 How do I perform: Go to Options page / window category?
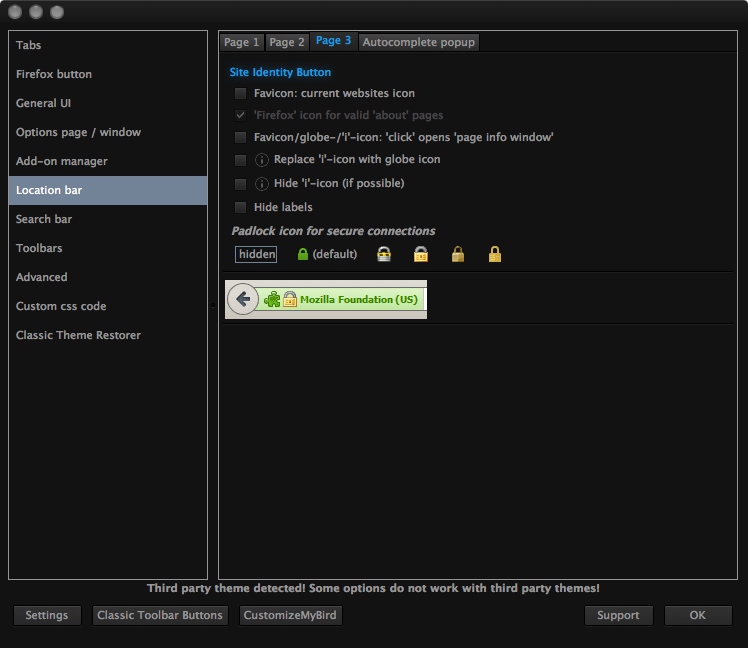click(x=108, y=133)
